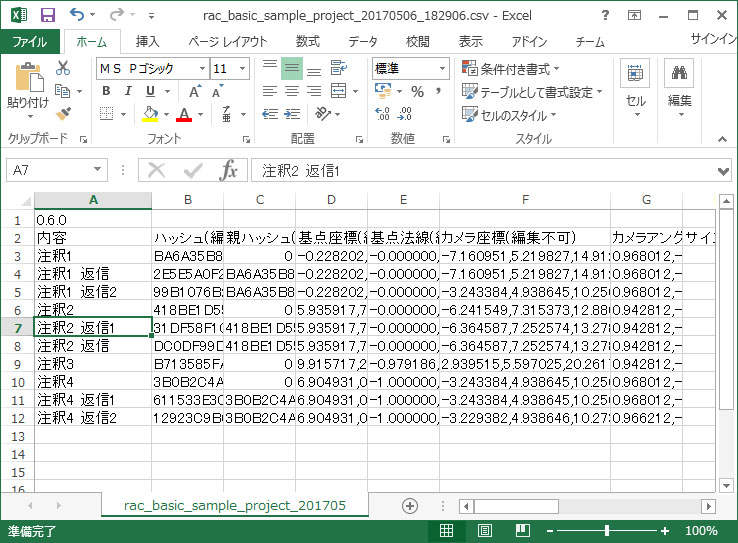Screen dimensions: 738x543
Task: Click the Cut scissors icon
Action: [63, 68]
